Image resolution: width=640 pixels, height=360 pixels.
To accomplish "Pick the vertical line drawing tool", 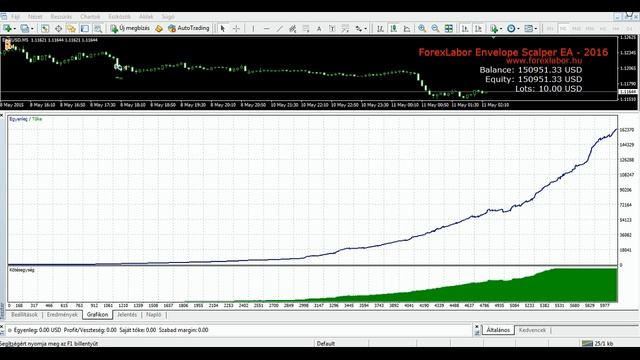I will pos(253,28).
